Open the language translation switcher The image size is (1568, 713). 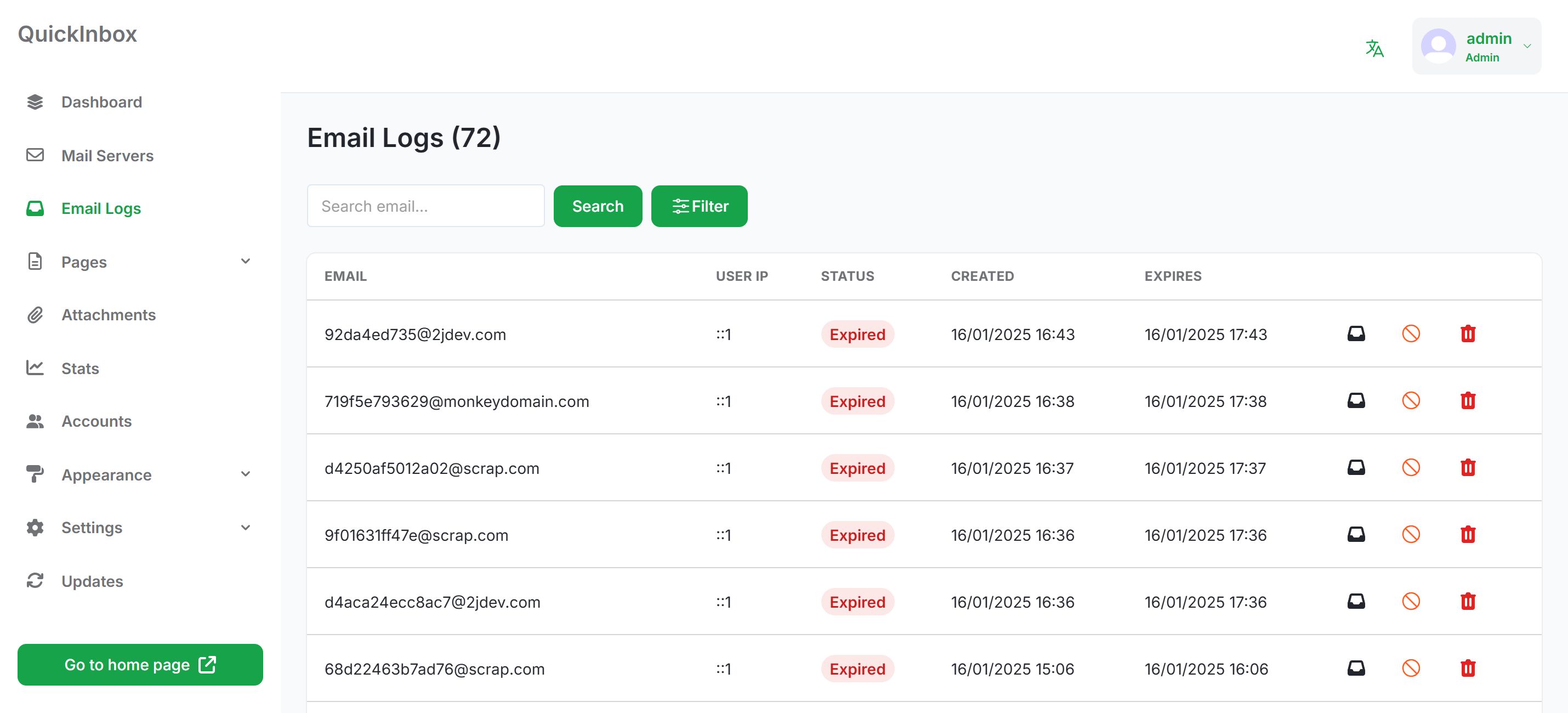1374,48
